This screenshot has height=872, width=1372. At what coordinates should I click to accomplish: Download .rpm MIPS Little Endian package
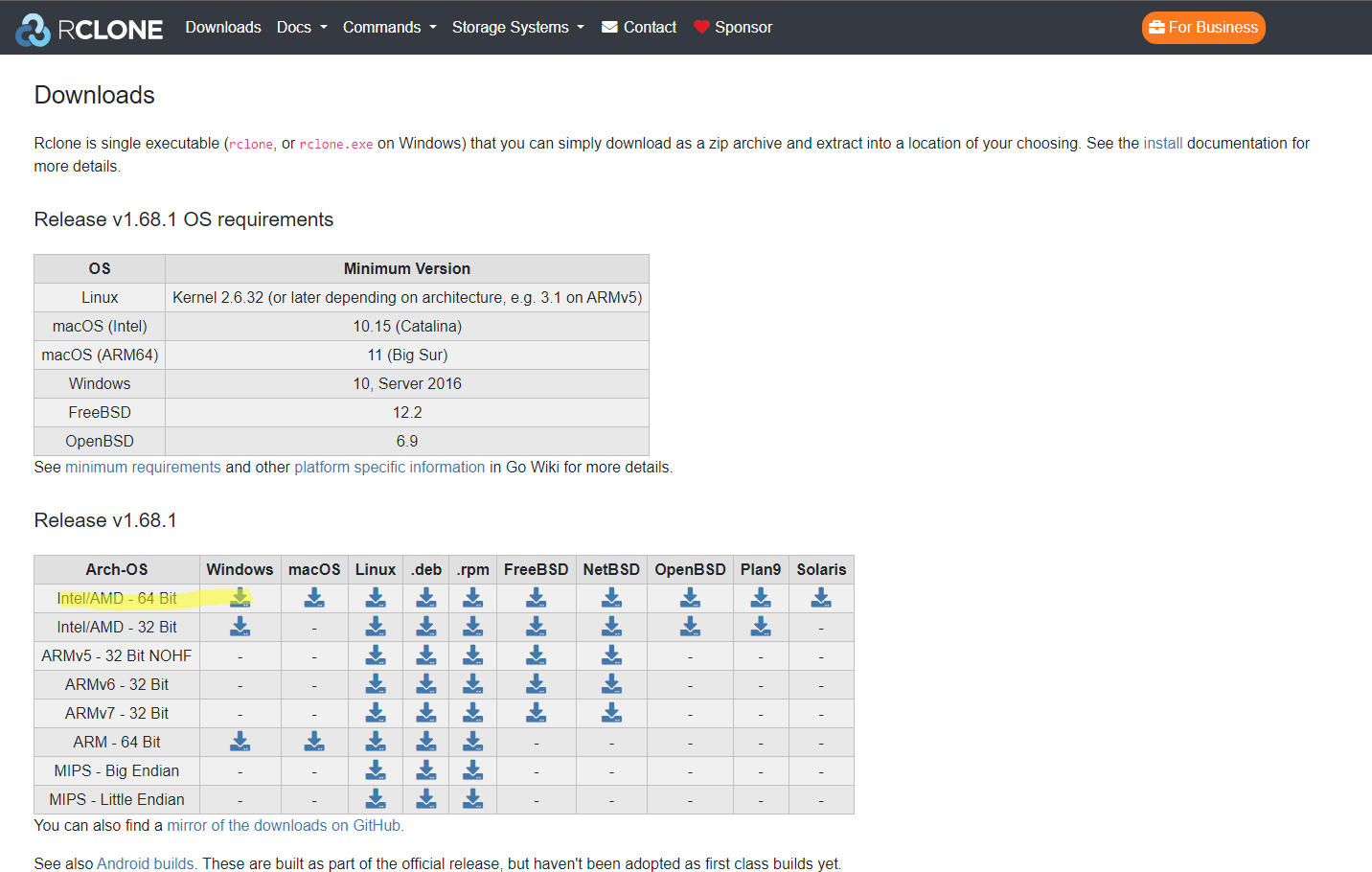pos(473,799)
